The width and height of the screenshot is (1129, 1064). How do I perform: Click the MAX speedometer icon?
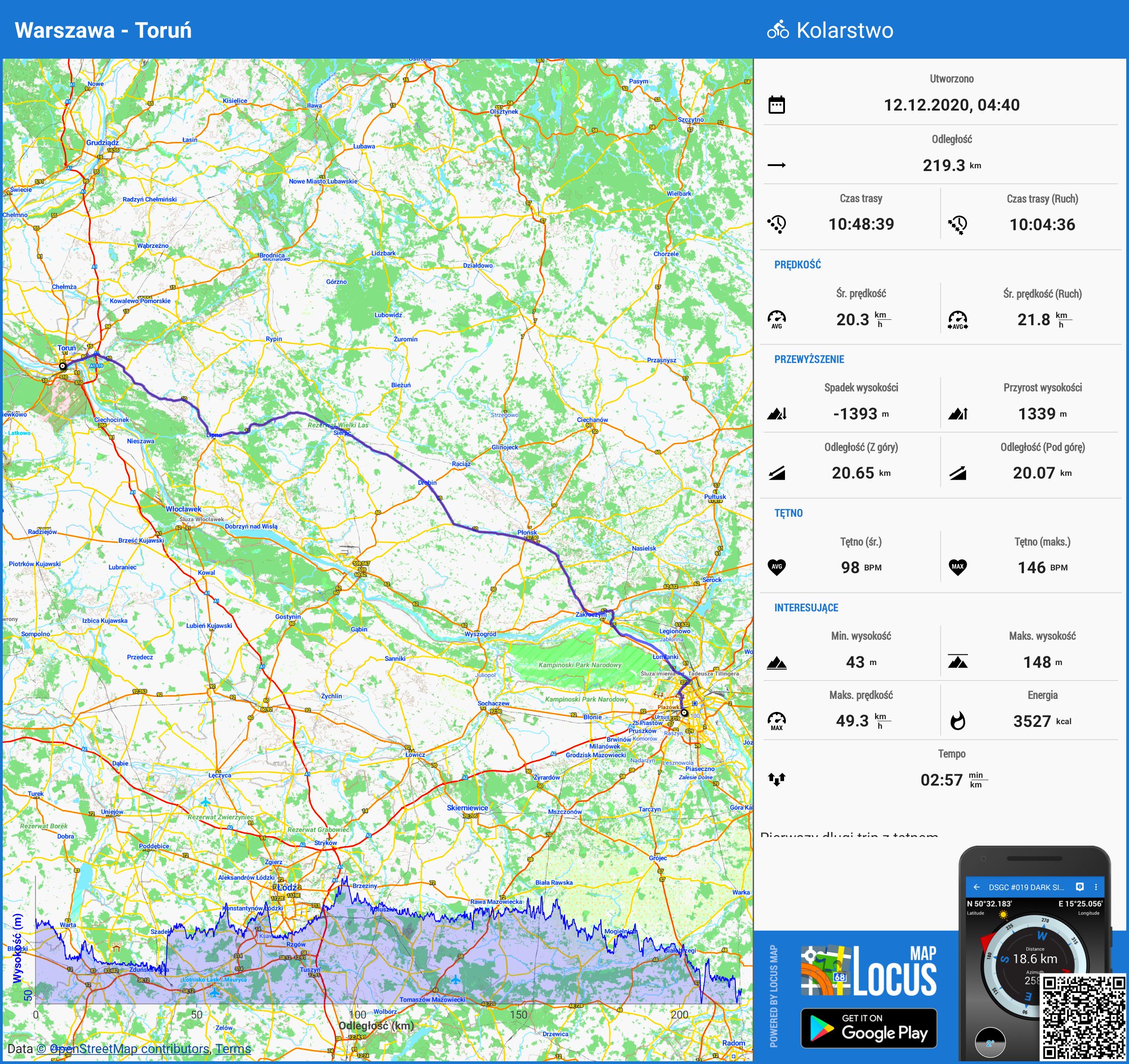776,721
